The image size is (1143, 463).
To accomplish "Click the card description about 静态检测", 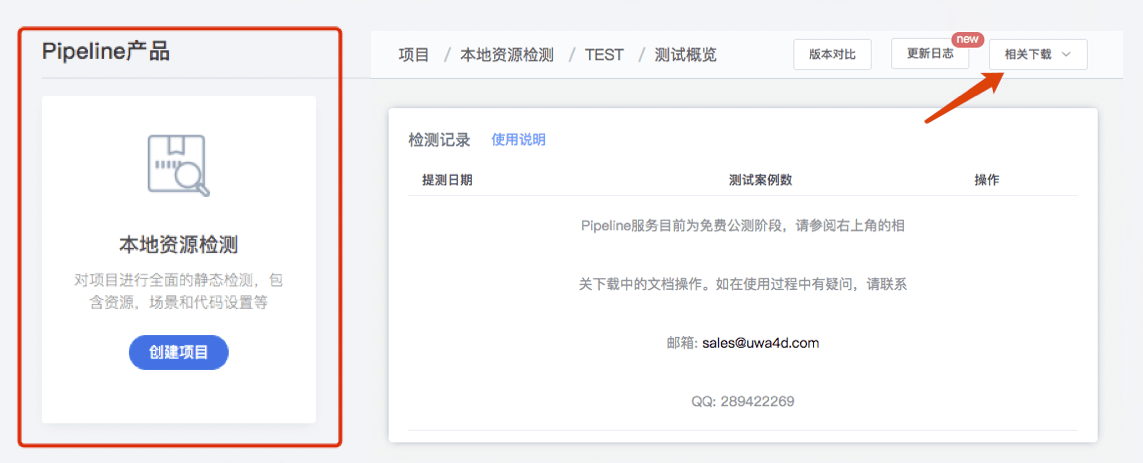I will pos(179,292).
